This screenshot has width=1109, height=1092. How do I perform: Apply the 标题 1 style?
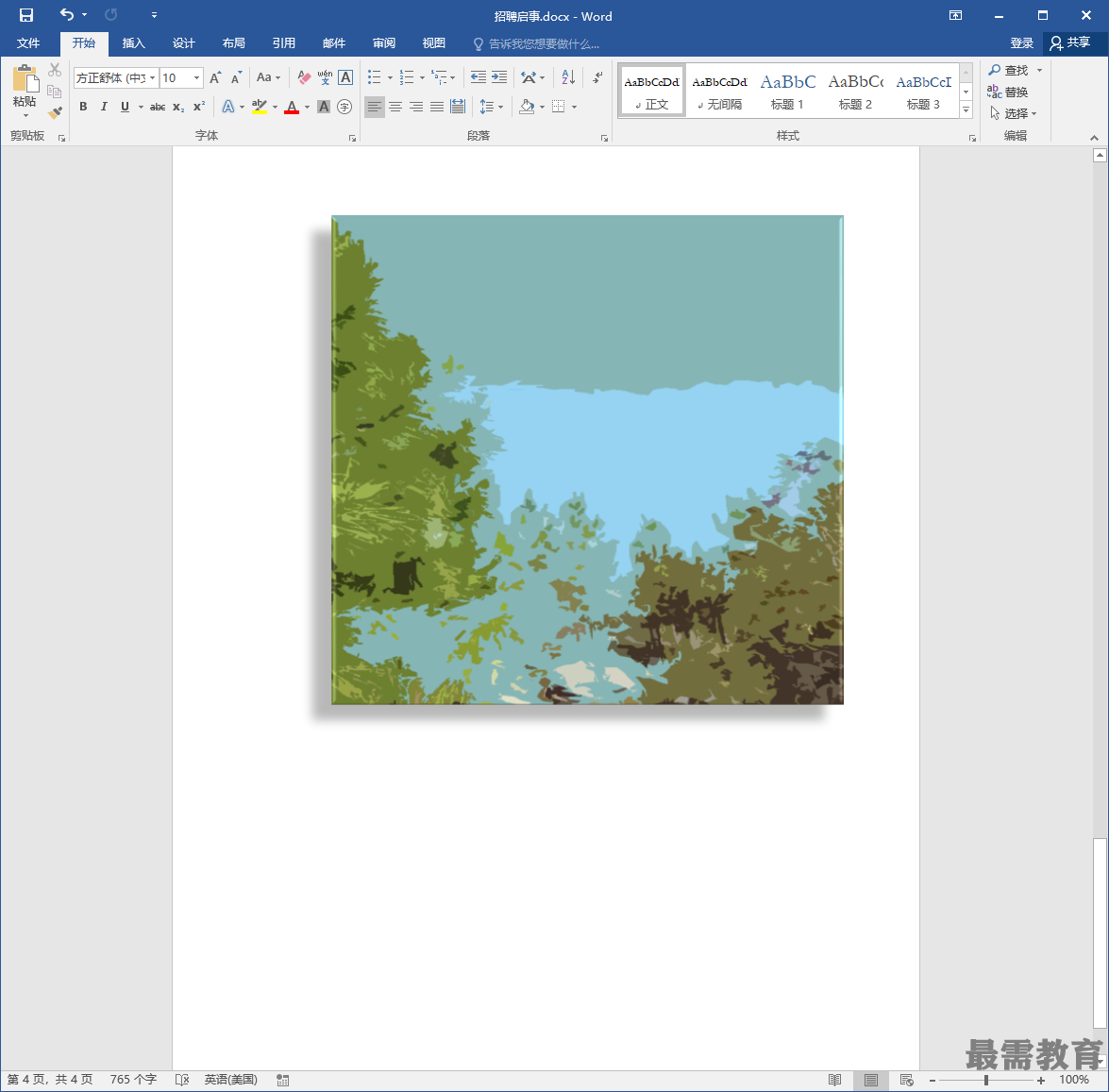coord(787,91)
